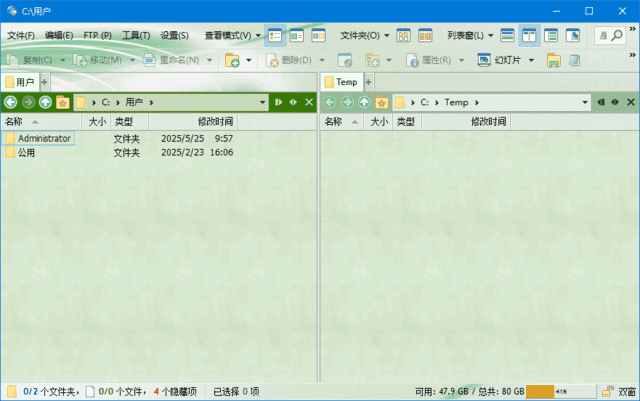The width and height of the screenshot is (640, 401).
Task: Toggle the viewer pane layout icon
Action: click(573, 36)
